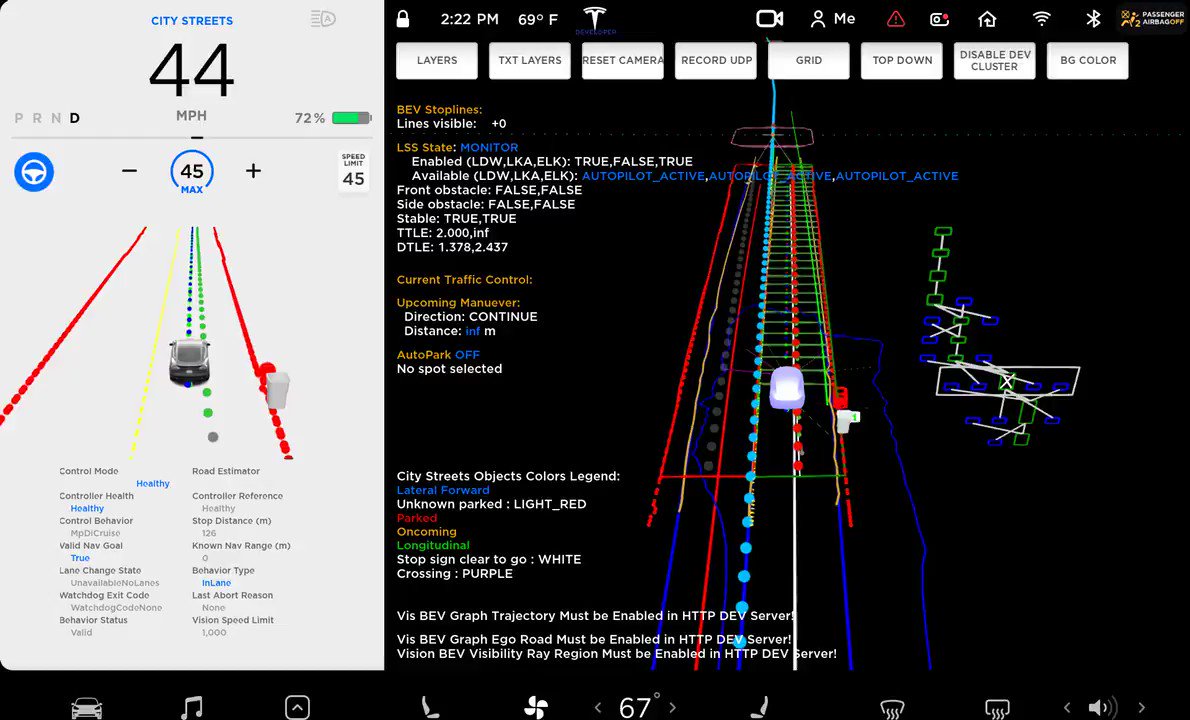Screen dimensions: 1190x720
Task: Tap the trash can object in visualization
Action: pos(277,390)
